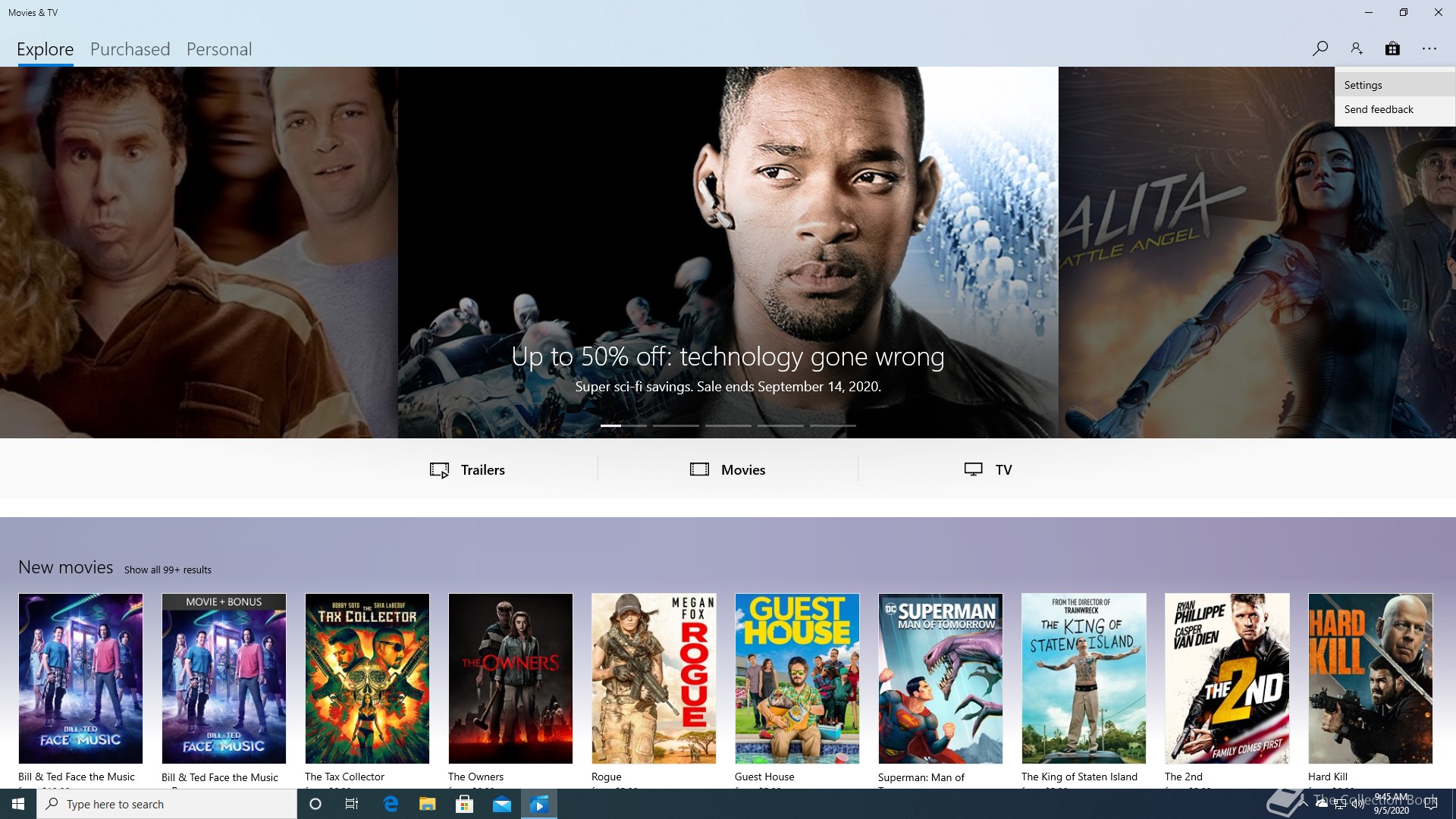
Task: Open the Hard Kill movie poster
Action: [1370, 678]
